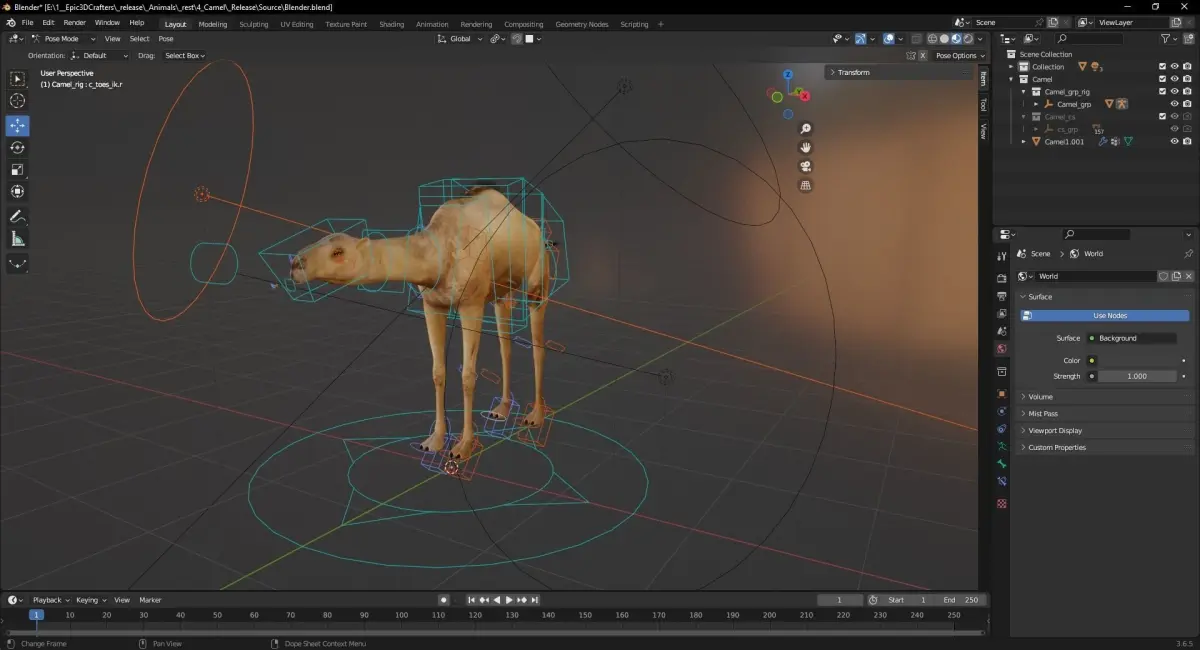The image size is (1200, 650).
Task: Expand the Collection tree row
Action: (1010, 67)
